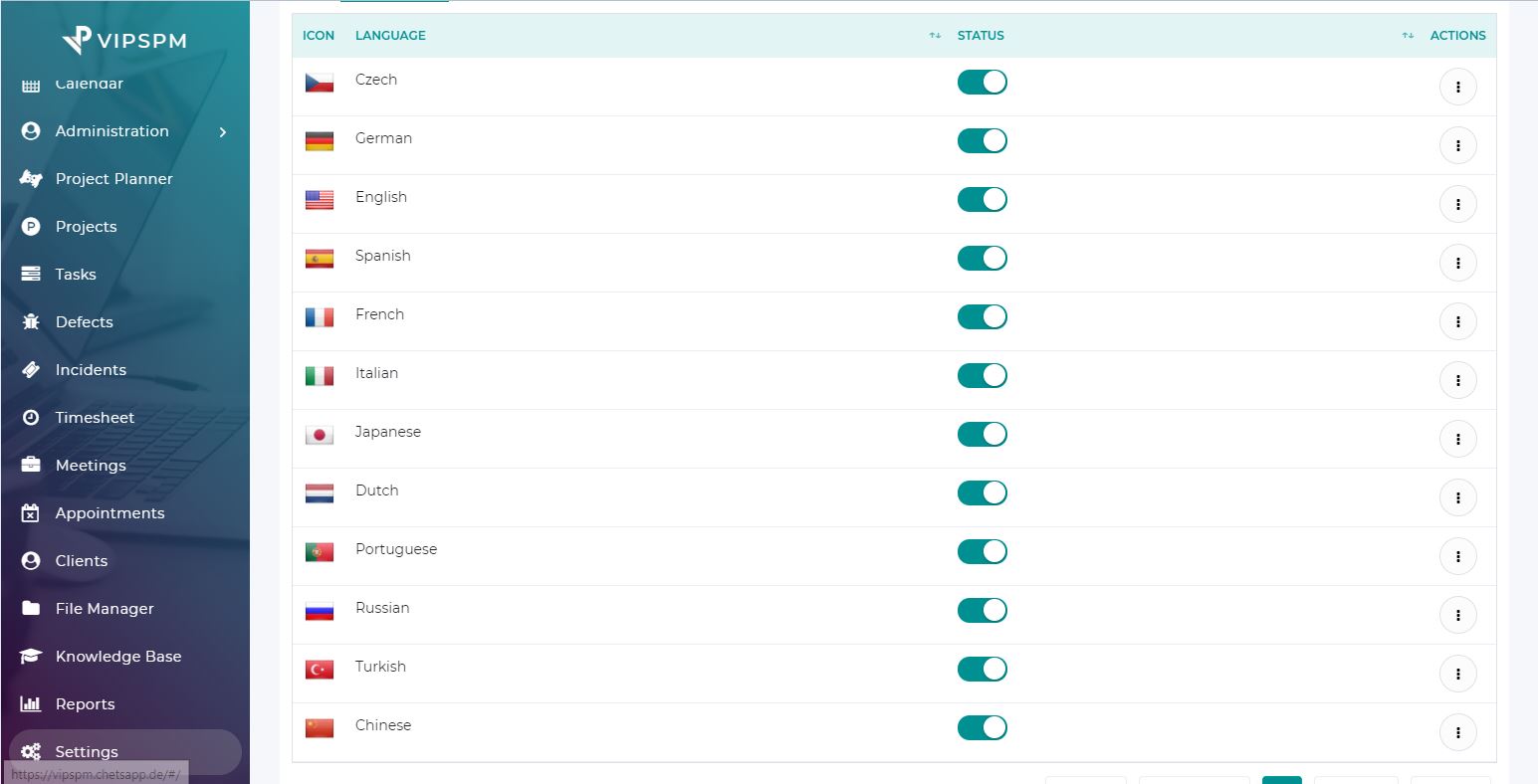
Task: Open the Clients page link
Action: pos(81,561)
